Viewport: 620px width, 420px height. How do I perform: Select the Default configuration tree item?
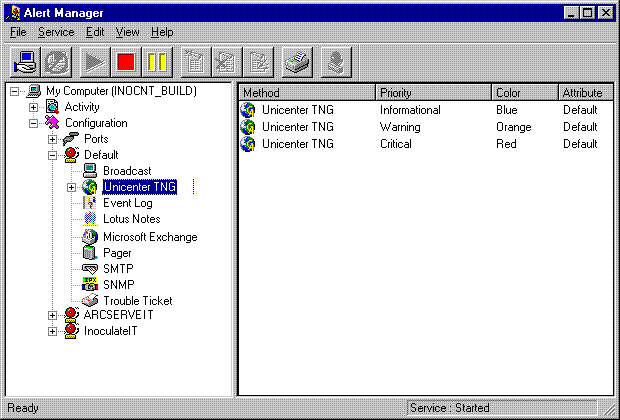click(x=101, y=155)
